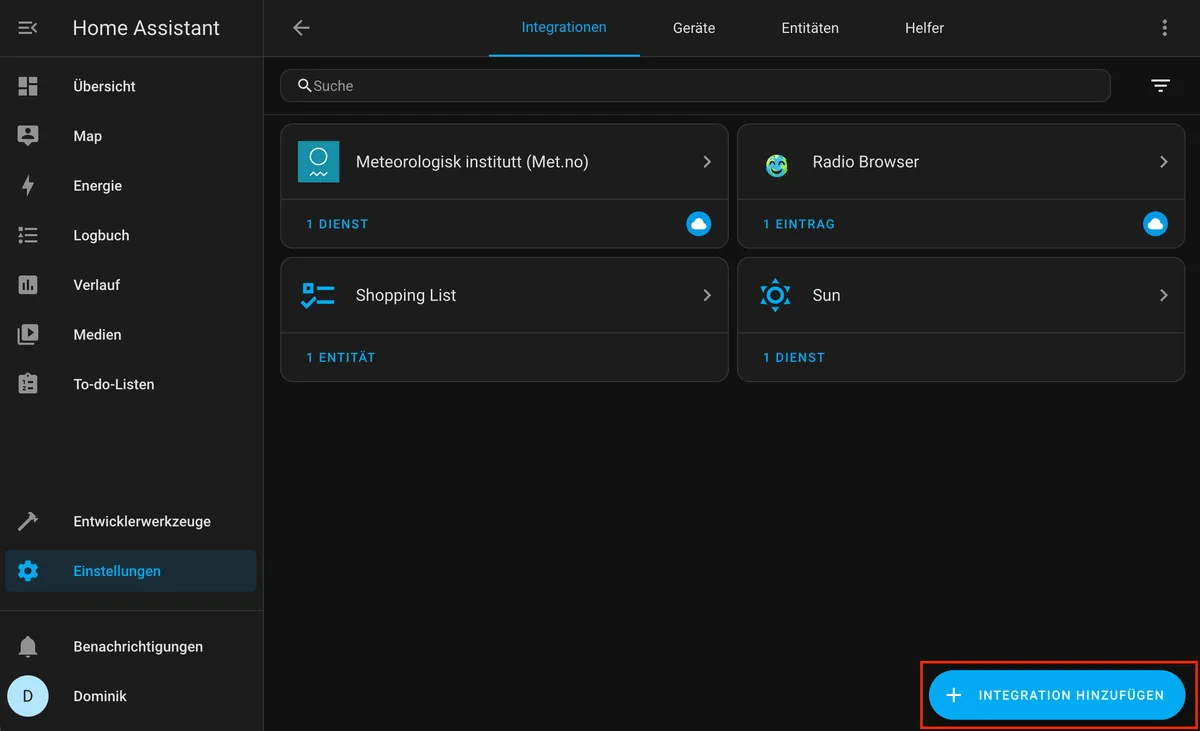The height and width of the screenshot is (731, 1200).
Task: Click the Met.no integration logo
Action: [x=319, y=162]
